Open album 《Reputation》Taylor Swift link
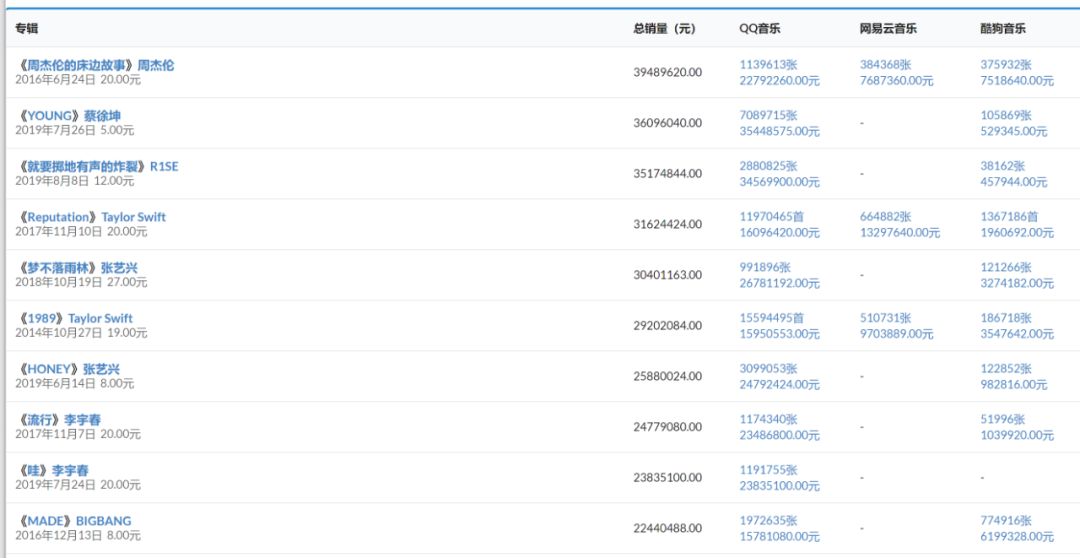This screenshot has width=1080, height=558. (x=91, y=217)
